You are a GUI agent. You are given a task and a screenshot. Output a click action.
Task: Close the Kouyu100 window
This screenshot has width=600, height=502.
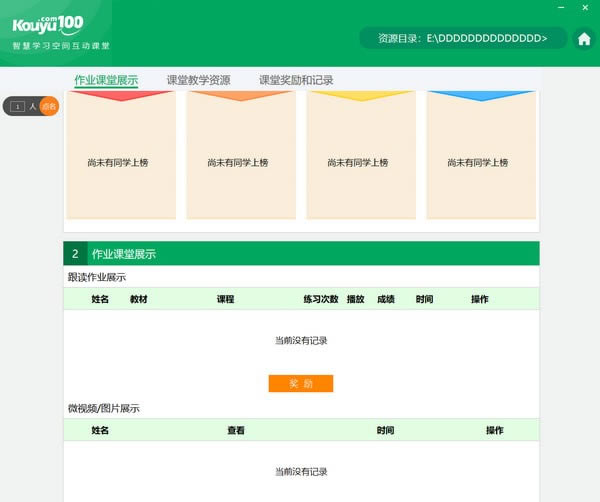[x=585, y=7]
